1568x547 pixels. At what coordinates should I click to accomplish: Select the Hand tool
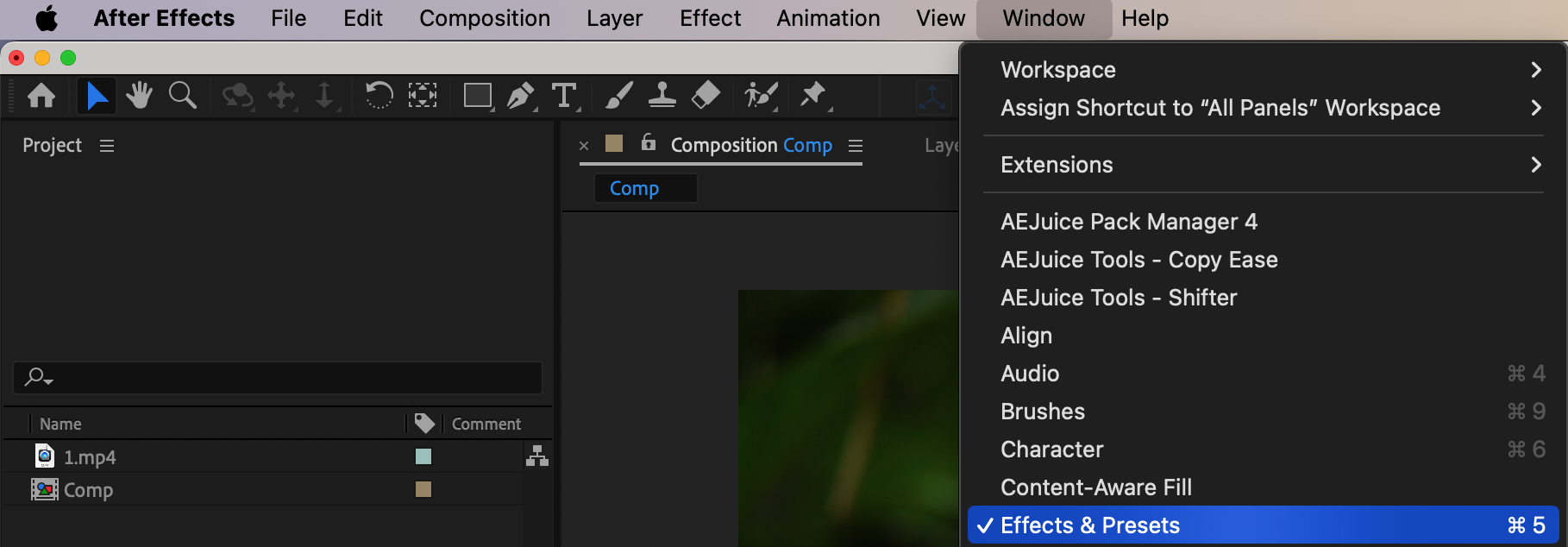pyautogui.click(x=138, y=95)
